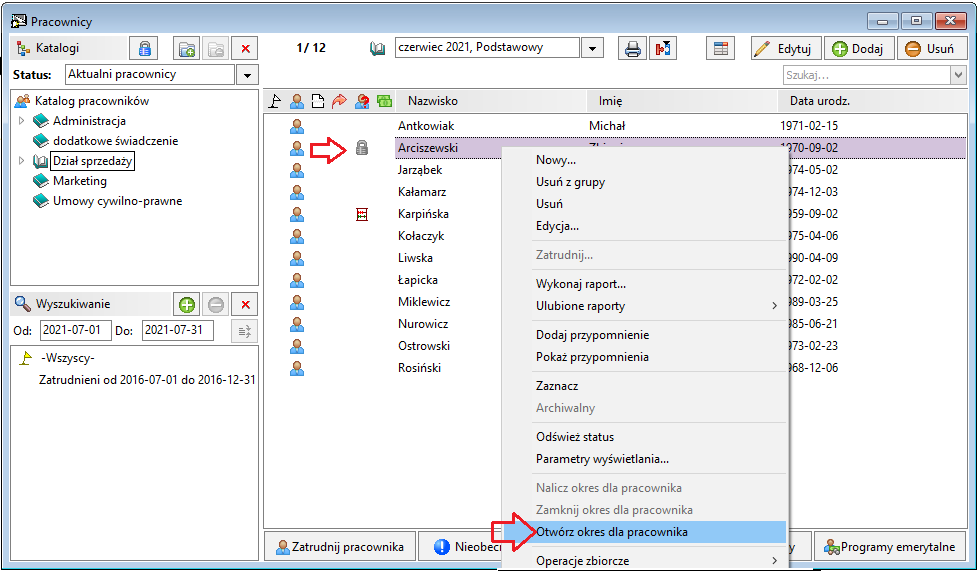Image resolution: width=980 pixels, height=575 pixels.
Task: Click the red X icon in Wyszukiwanie
Action: pos(245,304)
